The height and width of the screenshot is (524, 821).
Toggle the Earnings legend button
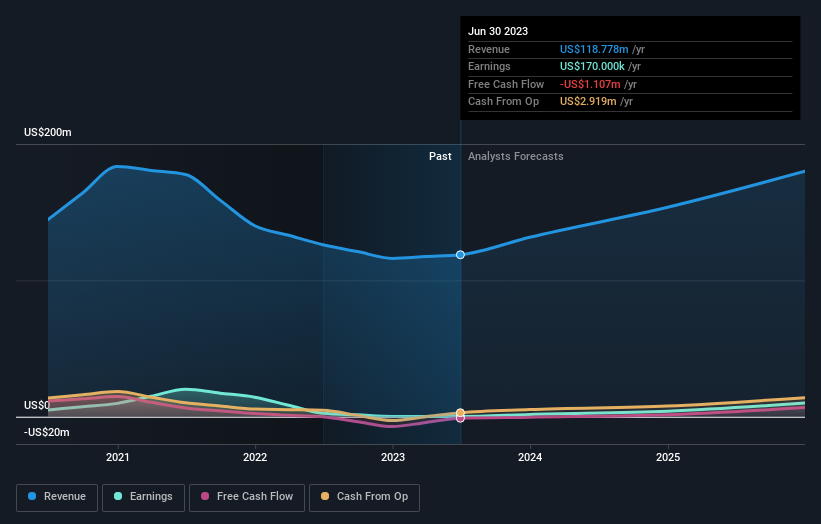(x=143, y=497)
